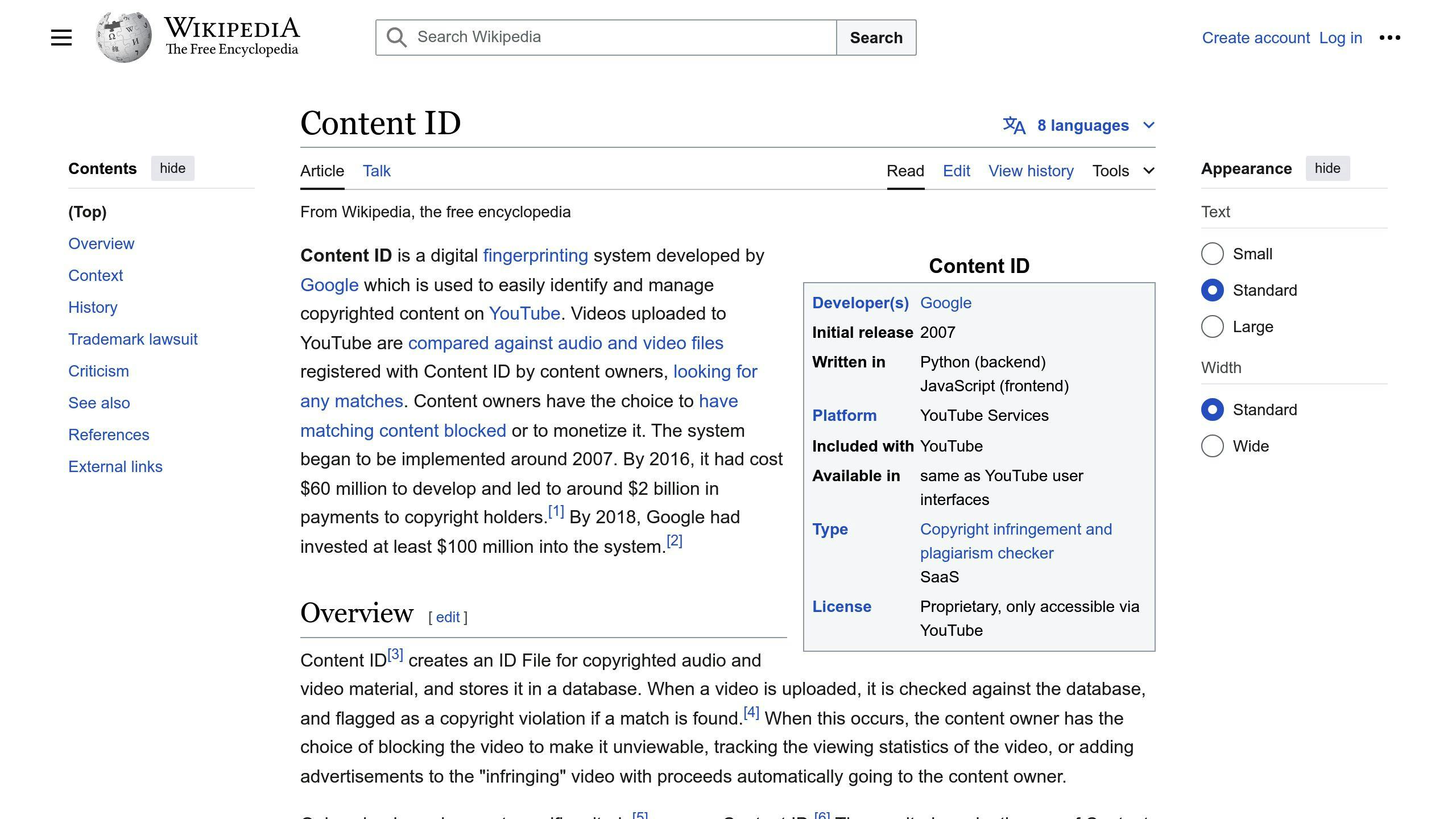Viewport: 1456px width, 819px height.
Task: Click citation [4] superscript
Action: pyautogui.click(x=751, y=712)
